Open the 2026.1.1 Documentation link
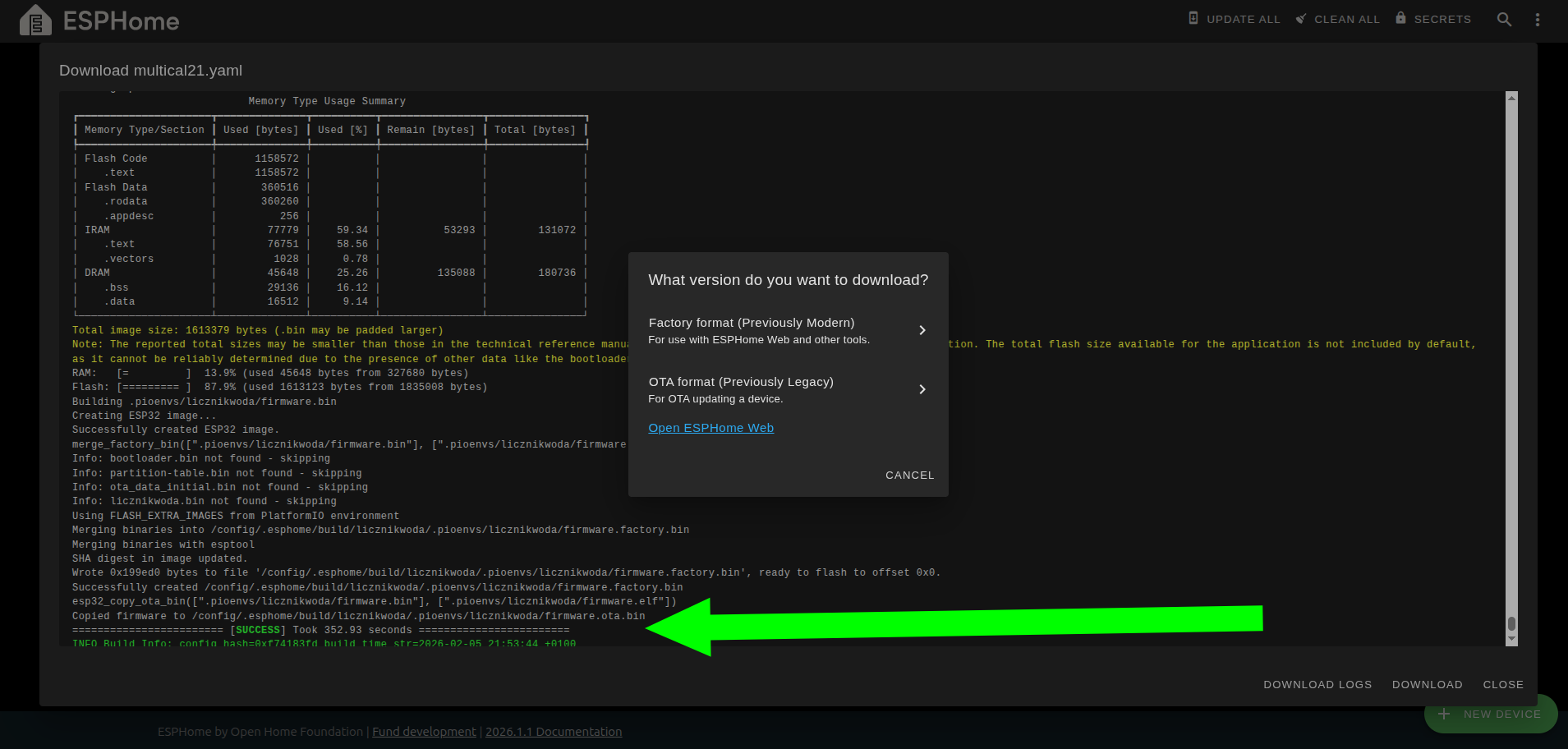The height and width of the screenshot is (749, 1568). pos(554,732)
